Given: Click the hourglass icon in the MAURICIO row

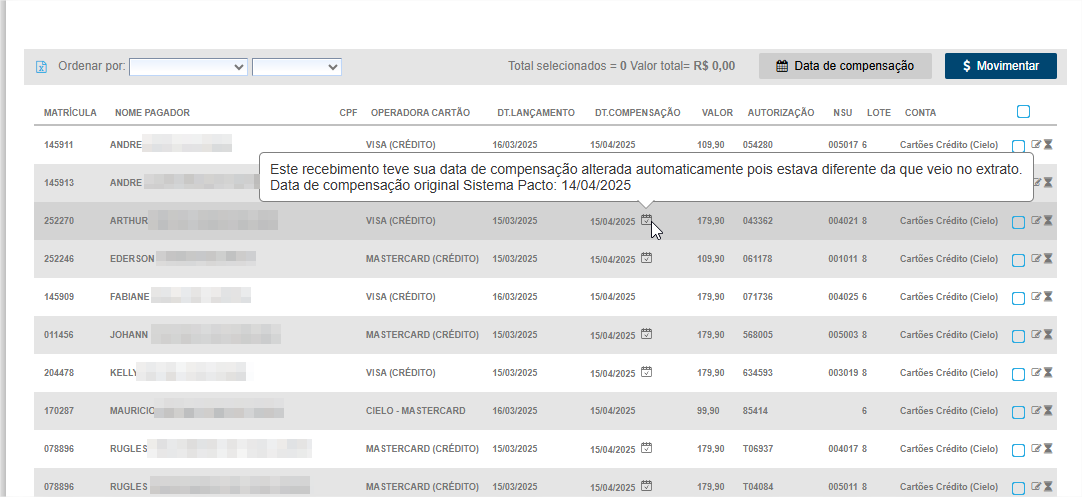Looking at the screenshot, I should coord(1049,411).
